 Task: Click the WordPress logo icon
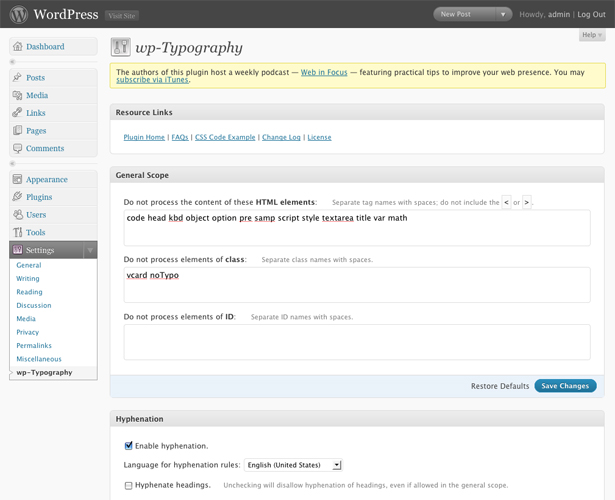(x=18, y=14)
